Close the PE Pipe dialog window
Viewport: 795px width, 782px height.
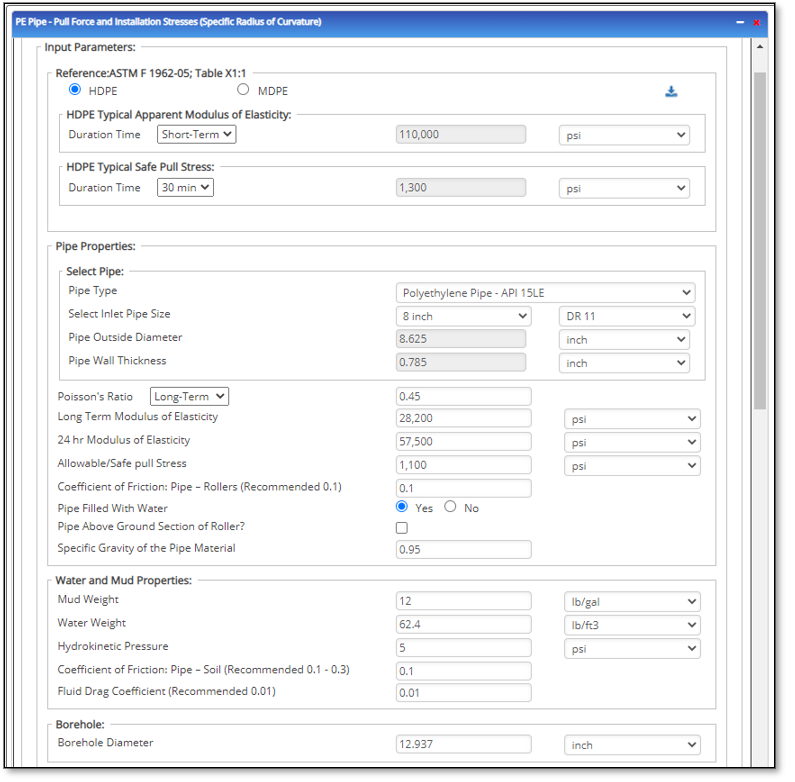[x=757, y=22]
